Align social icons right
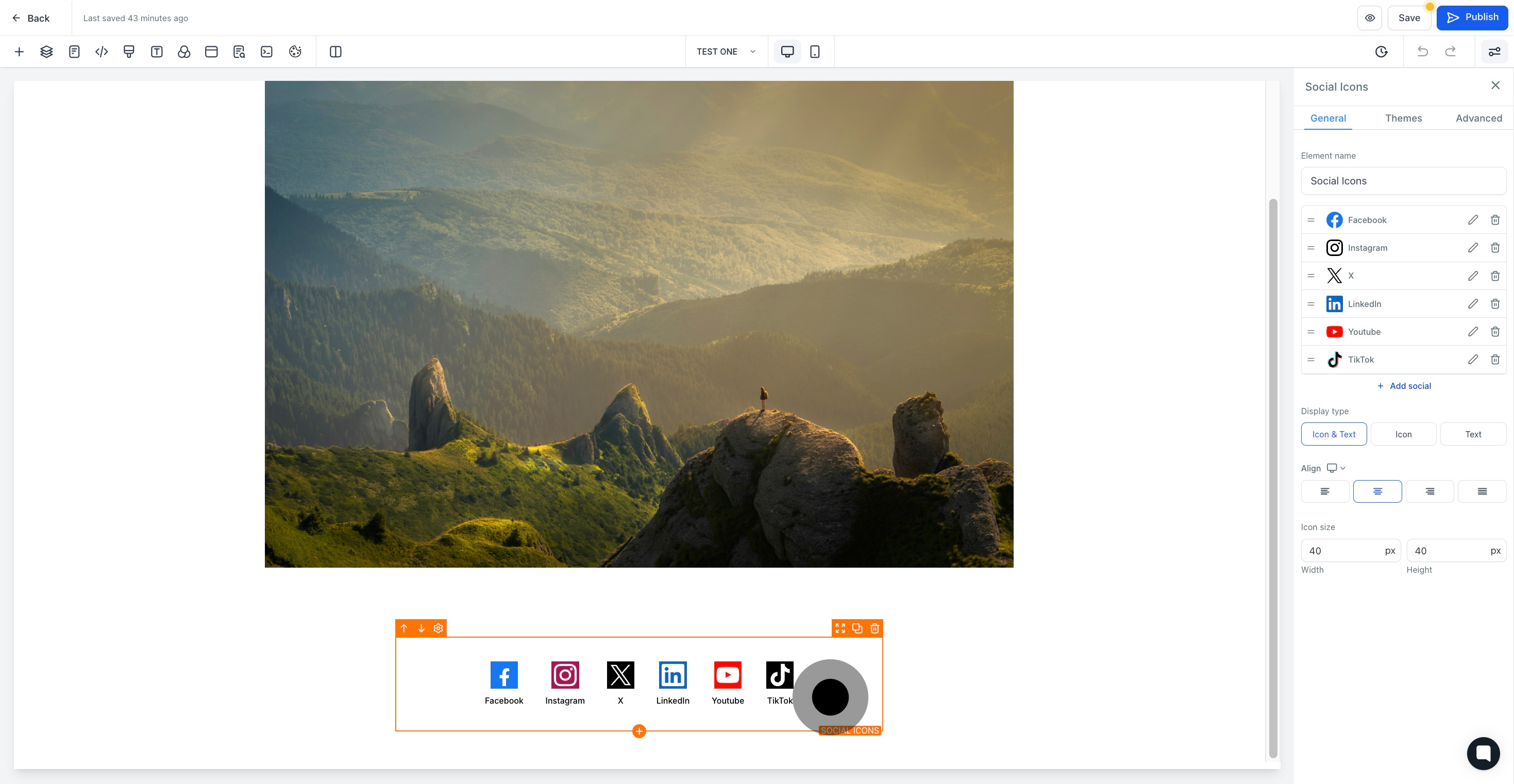The width and height of the screenshot is (1514, 784). (1430, 491)
